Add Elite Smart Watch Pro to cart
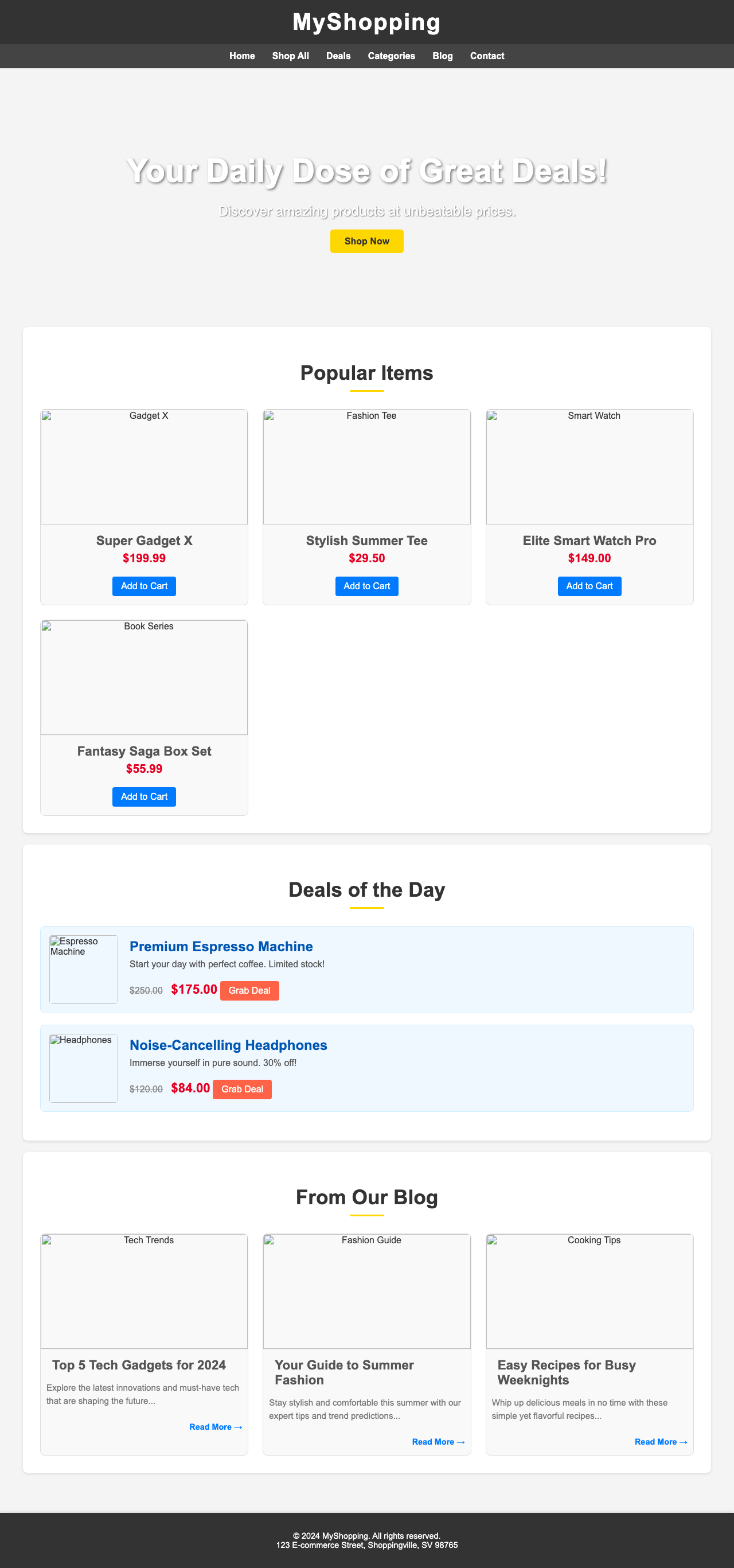 588,586
